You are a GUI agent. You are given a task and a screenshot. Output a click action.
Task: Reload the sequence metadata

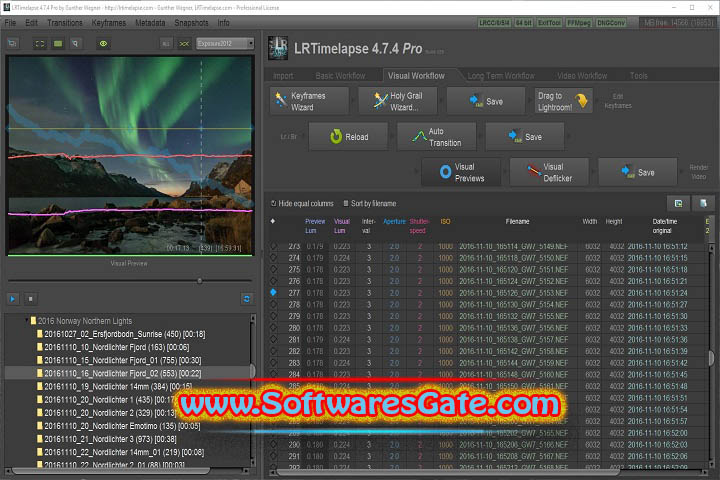(349, 136)
